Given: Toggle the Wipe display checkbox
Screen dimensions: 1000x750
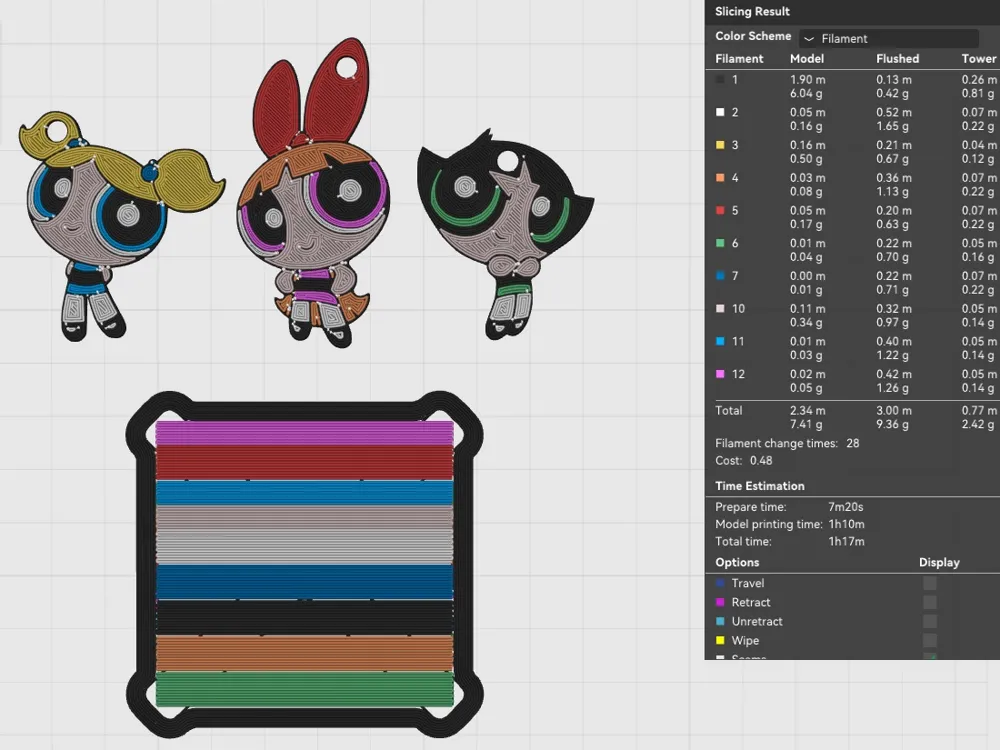Looking at the screenshot, I should pos(930,640).
